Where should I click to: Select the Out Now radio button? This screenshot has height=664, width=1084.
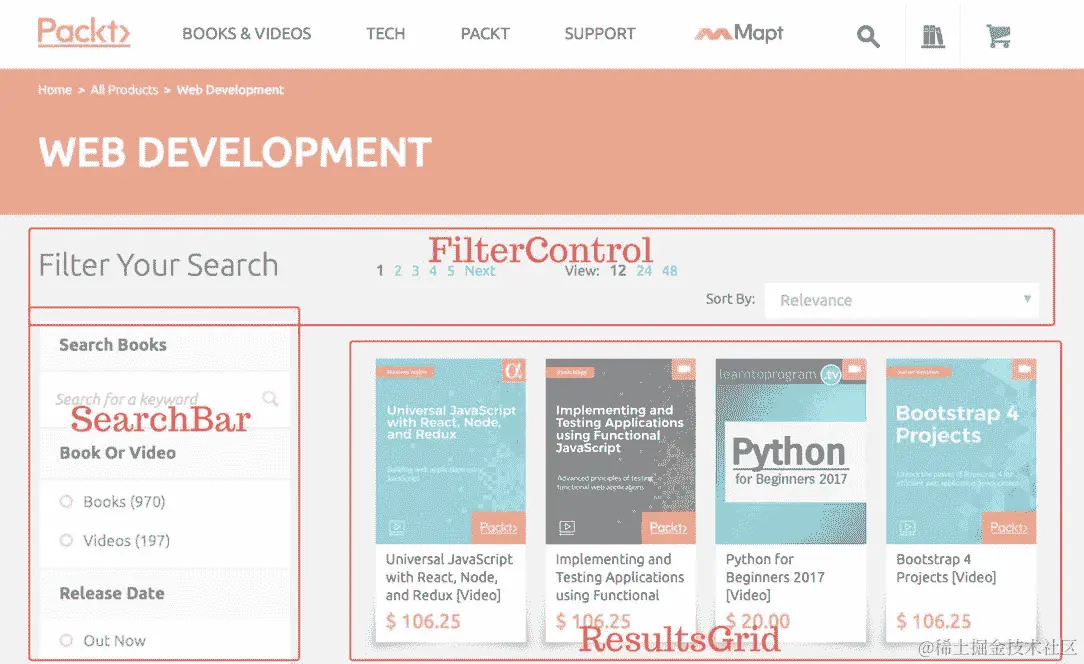(66, 640)
